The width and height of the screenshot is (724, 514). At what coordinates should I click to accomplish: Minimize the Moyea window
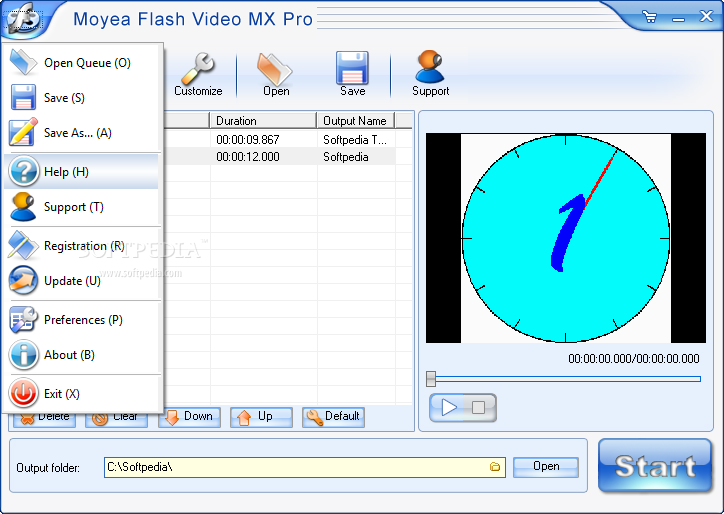(x=678, y=19)
